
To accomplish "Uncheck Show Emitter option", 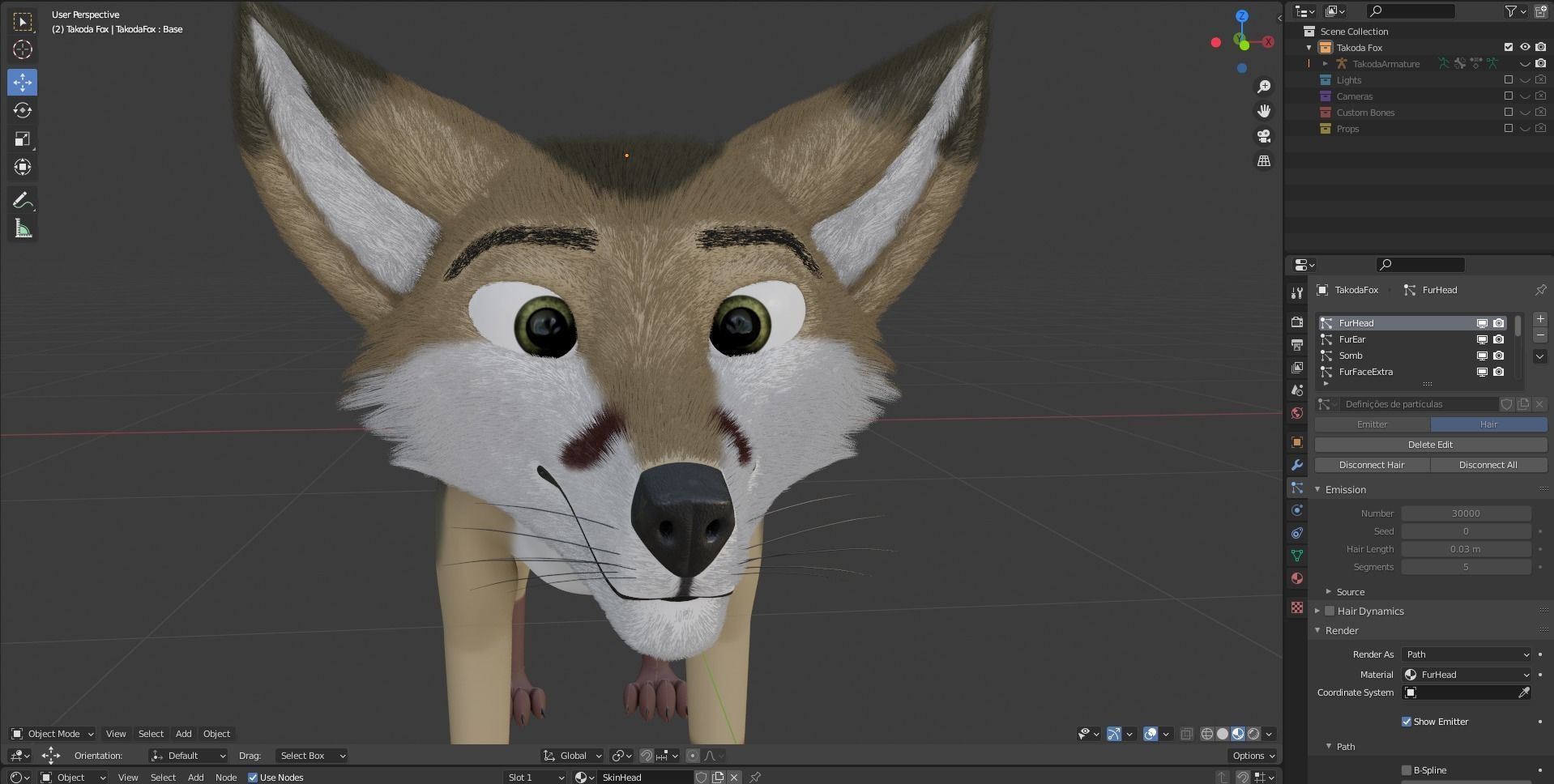I will point(1407,722).
